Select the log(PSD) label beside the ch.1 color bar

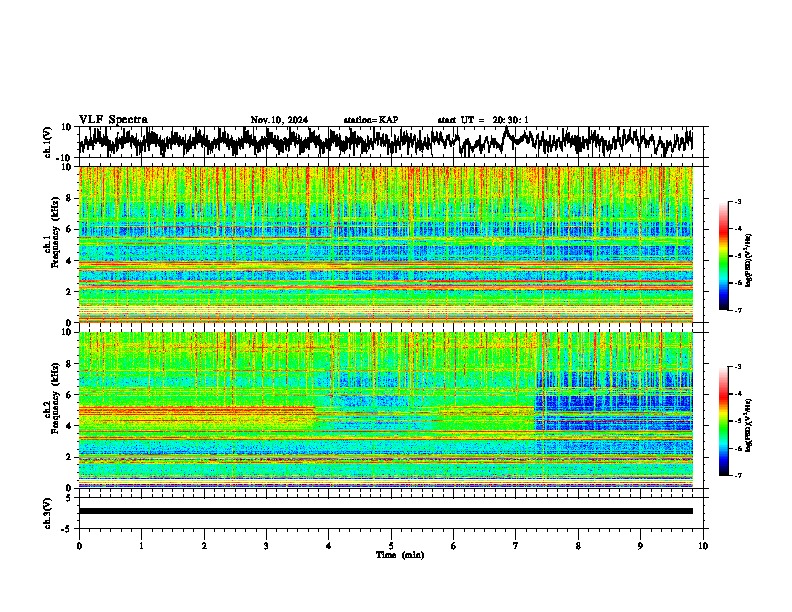tap(749, 261)
